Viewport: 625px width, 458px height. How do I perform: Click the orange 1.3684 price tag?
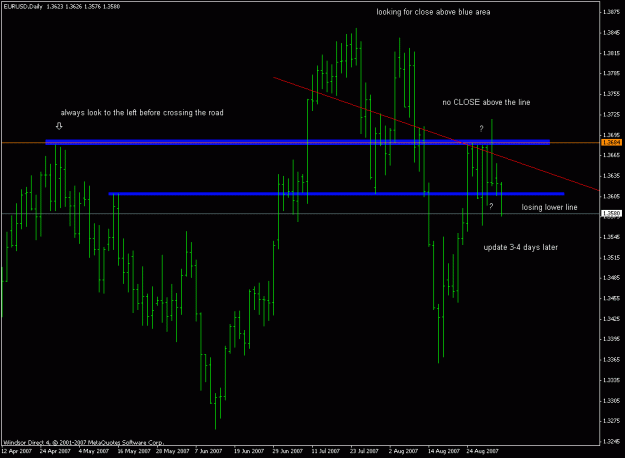click(x=611, y=142)
